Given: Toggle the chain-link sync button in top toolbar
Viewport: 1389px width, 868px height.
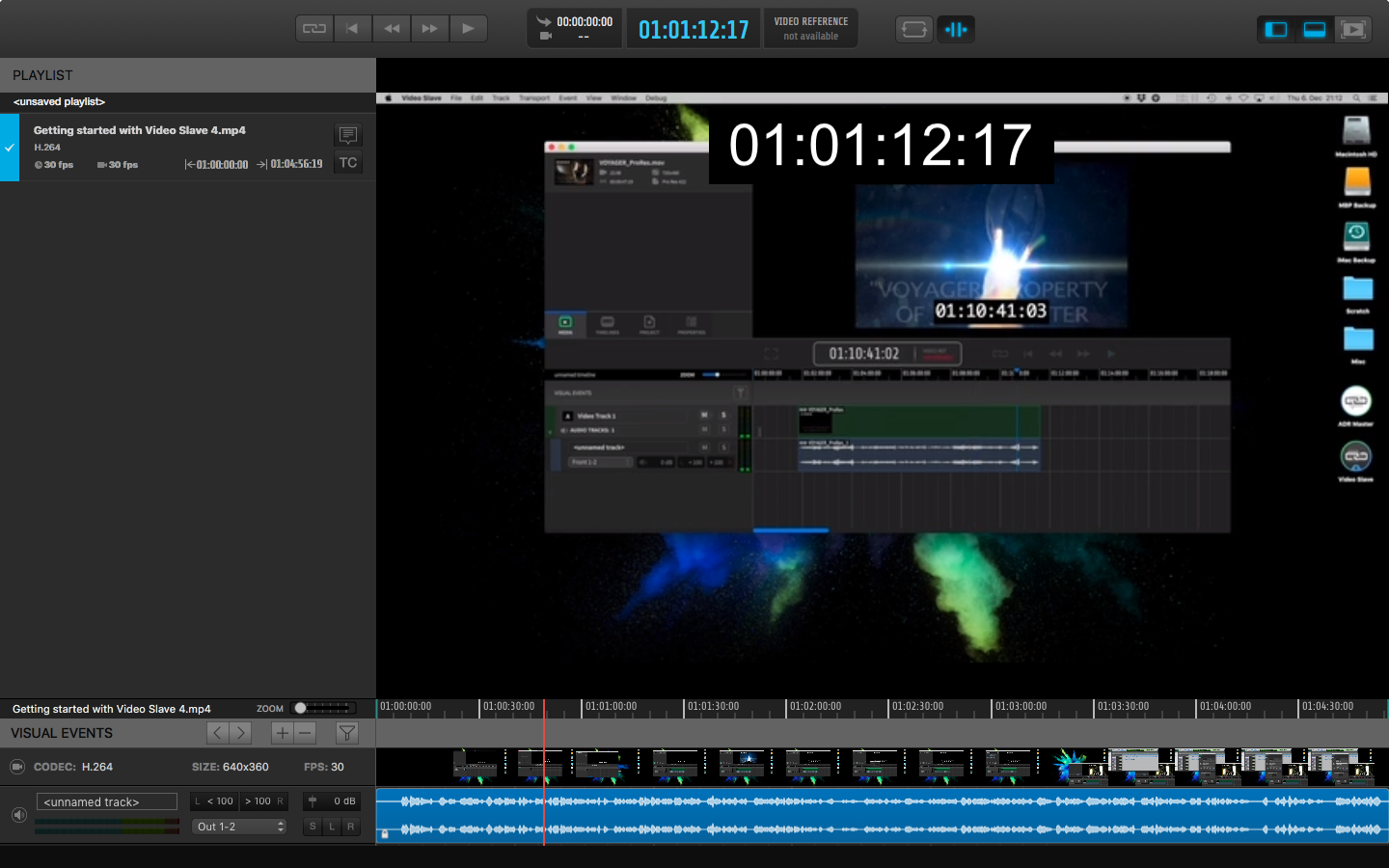Looking at the screenshot, I should 314,28.
